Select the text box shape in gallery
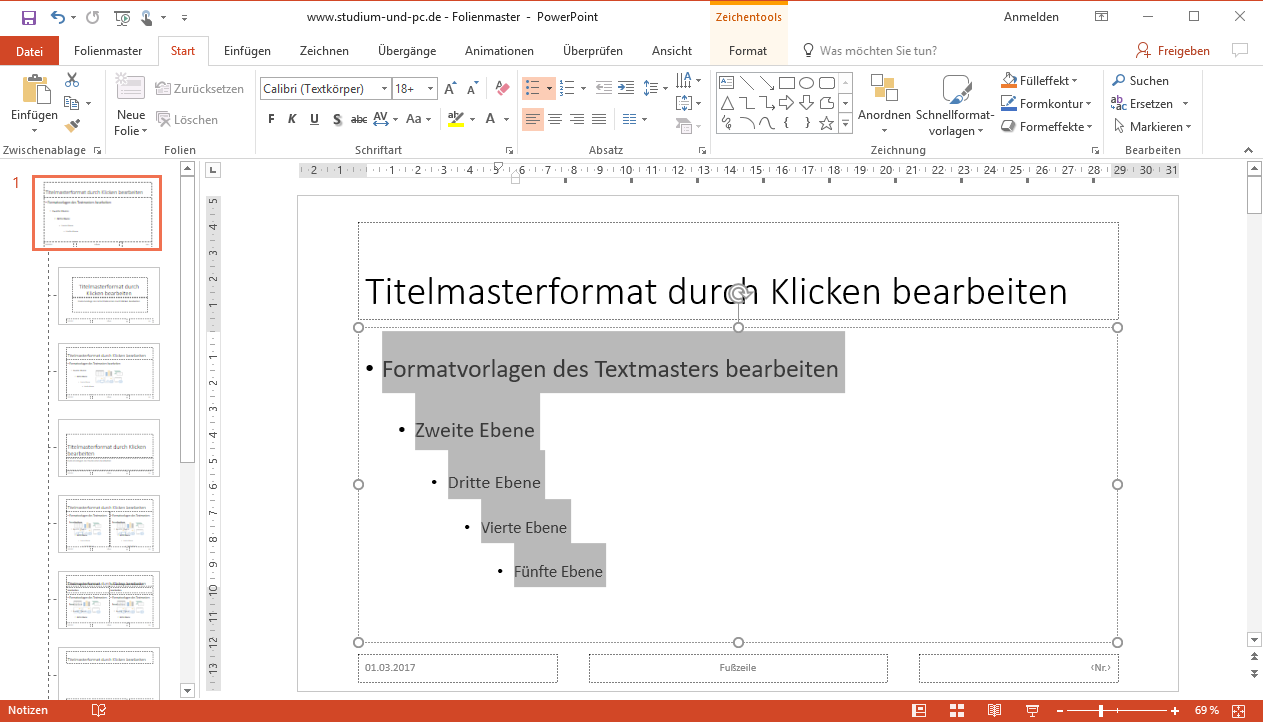1263x722 pixels. click(727, 83)
